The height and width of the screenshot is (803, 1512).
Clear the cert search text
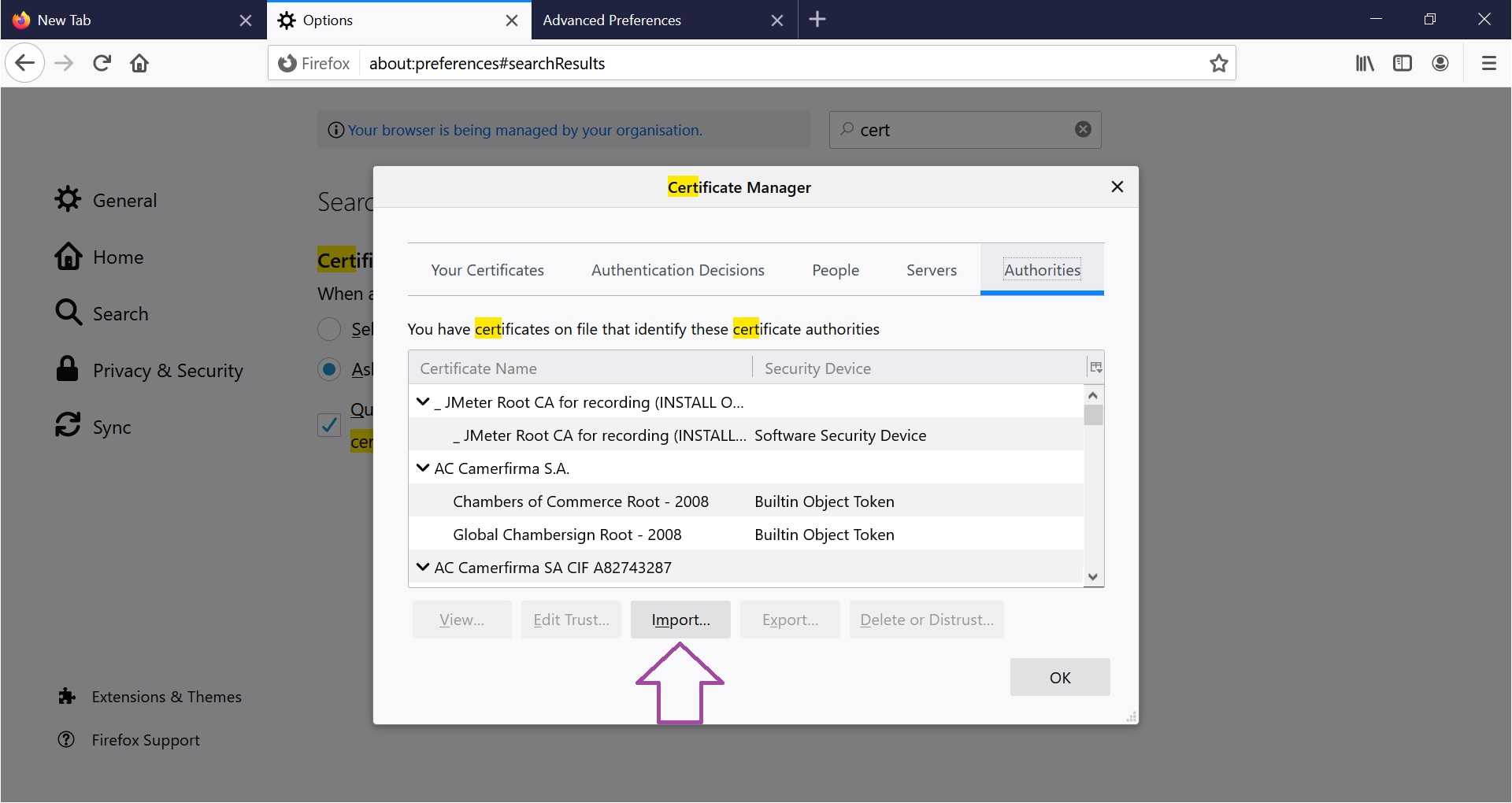pyautogui.click(x=1083, y=129)
